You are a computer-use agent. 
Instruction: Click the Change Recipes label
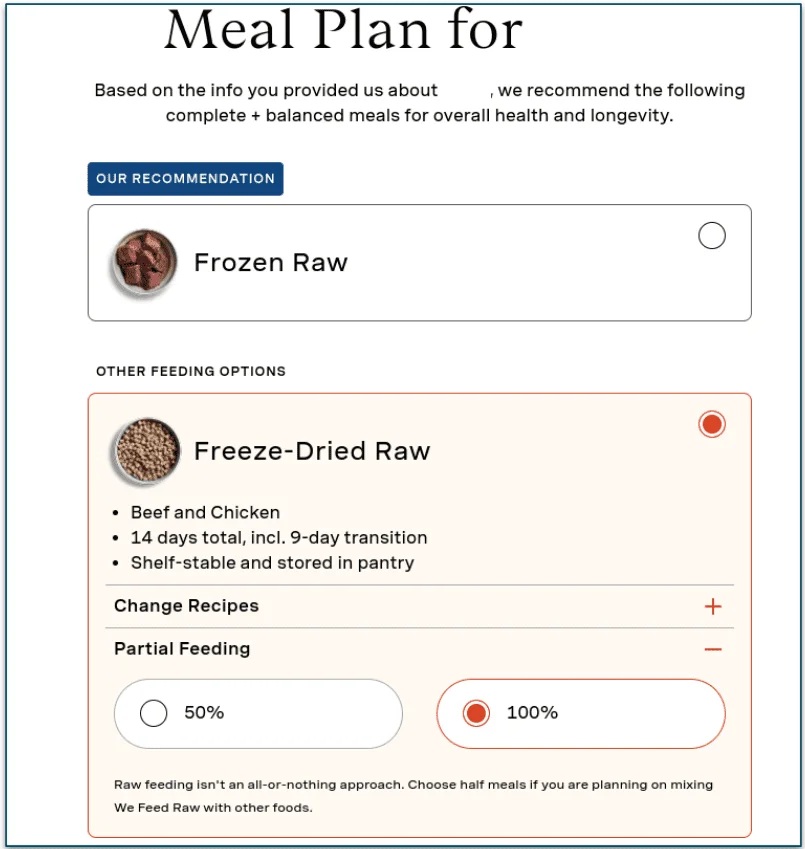[x=186, y=606]
